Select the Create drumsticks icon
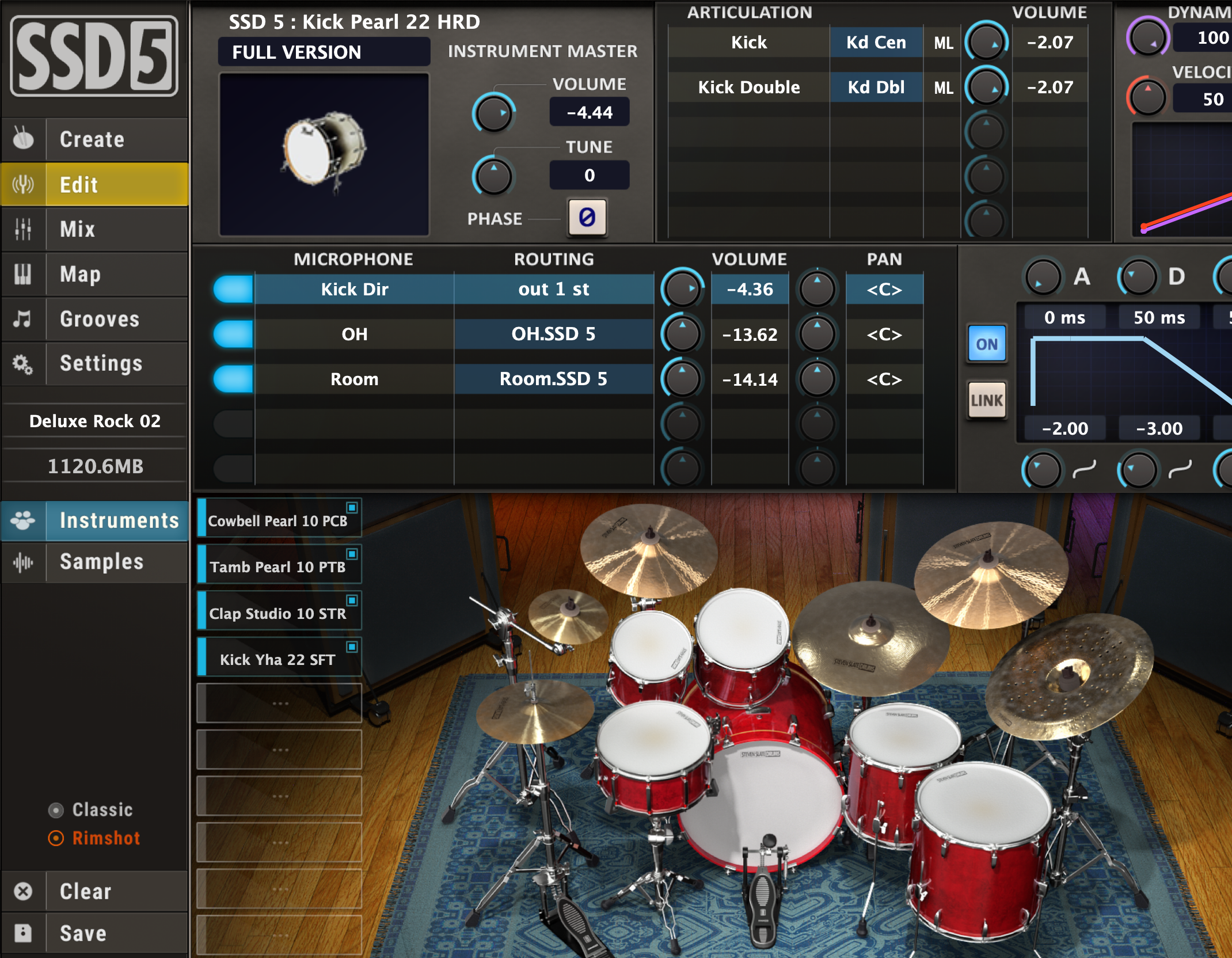This screenshot has width=1232, height=958. (x=23, y=139)
